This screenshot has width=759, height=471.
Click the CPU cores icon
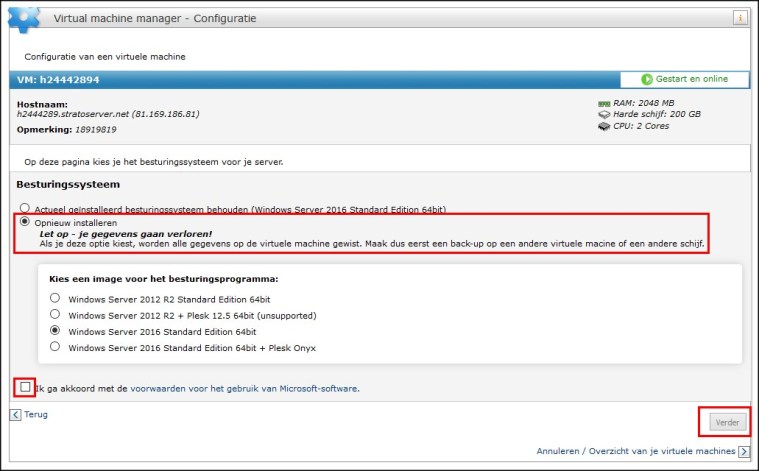pyautogui.click(x=603, y=126)
